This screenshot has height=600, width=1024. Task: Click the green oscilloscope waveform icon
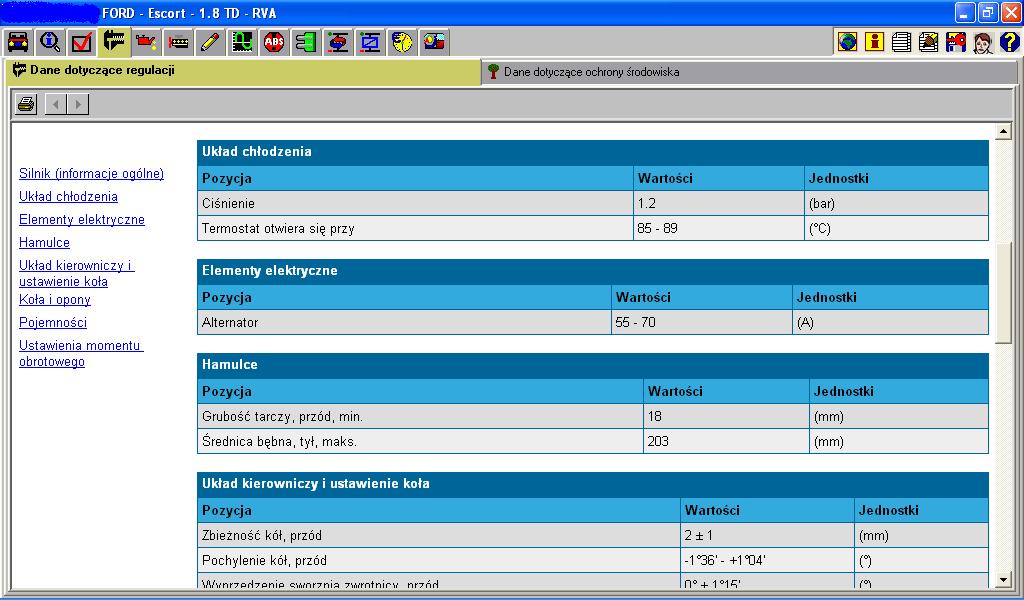pos(242,42)
